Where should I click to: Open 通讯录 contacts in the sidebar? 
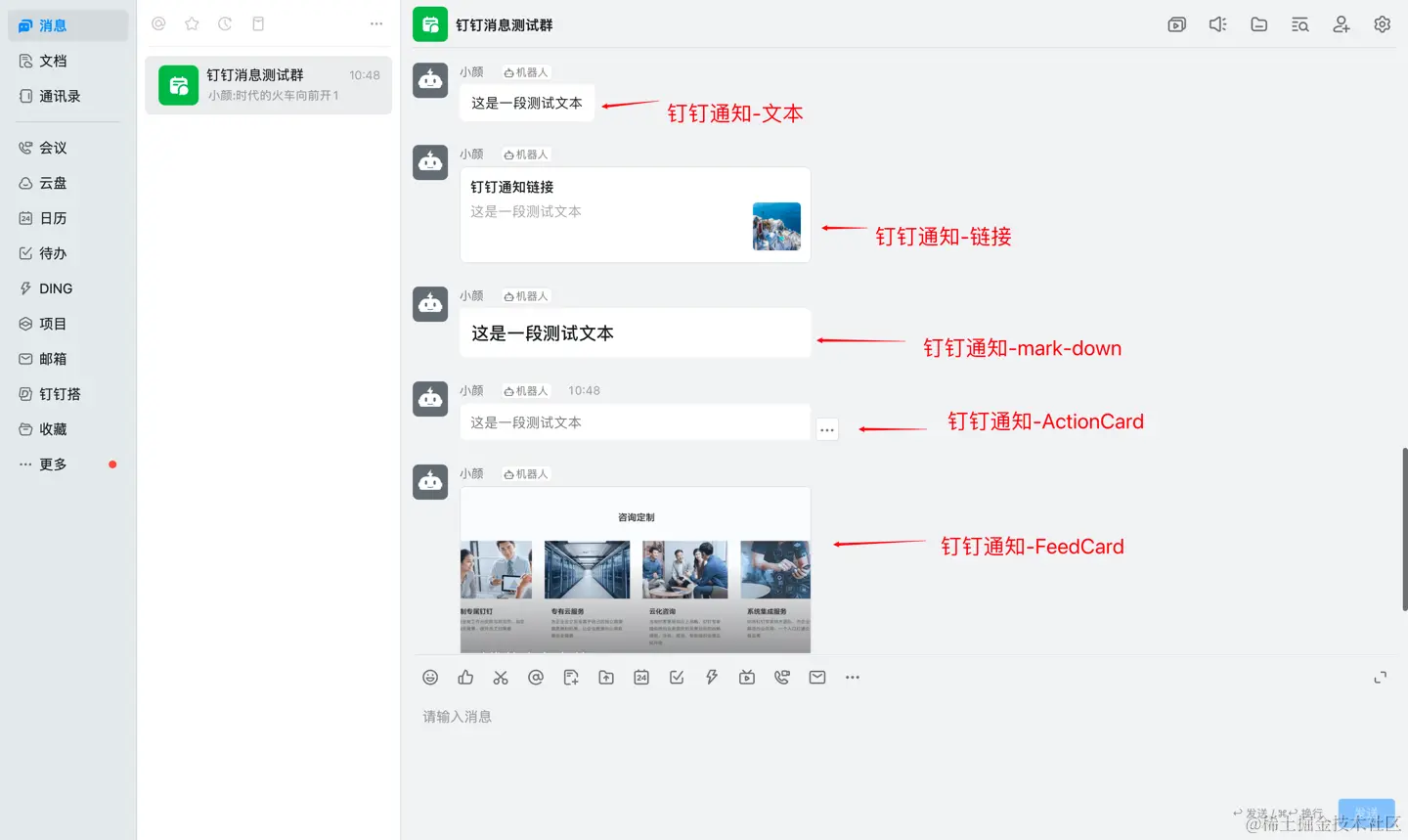tap(67, 96)
